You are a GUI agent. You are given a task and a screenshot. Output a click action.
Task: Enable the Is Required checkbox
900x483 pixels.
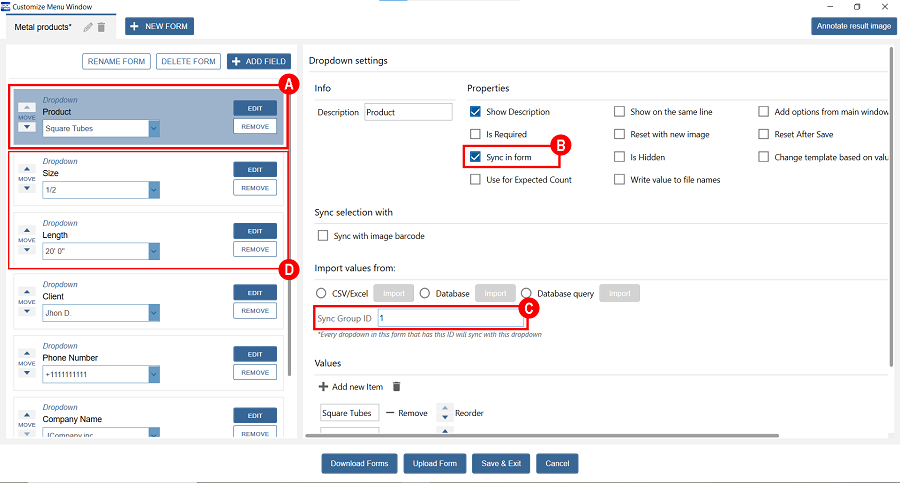476,134
